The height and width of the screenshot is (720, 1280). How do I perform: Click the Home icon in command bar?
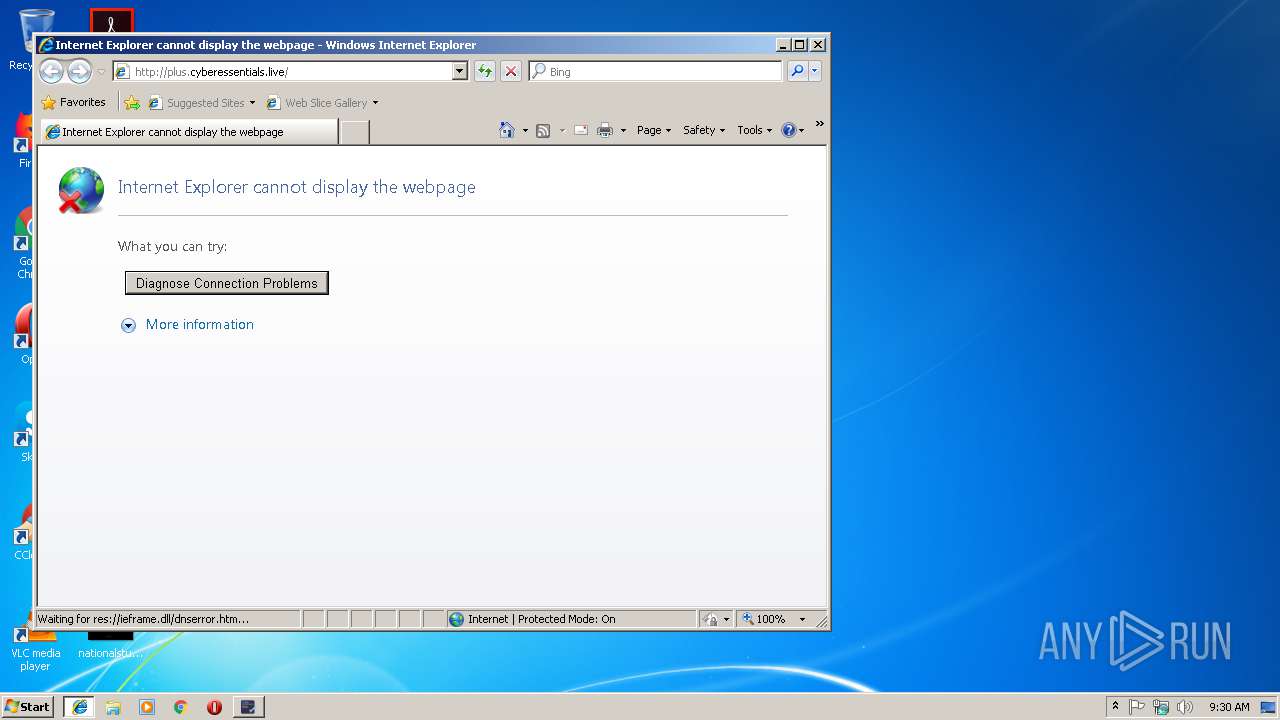(x=507, y=130)
